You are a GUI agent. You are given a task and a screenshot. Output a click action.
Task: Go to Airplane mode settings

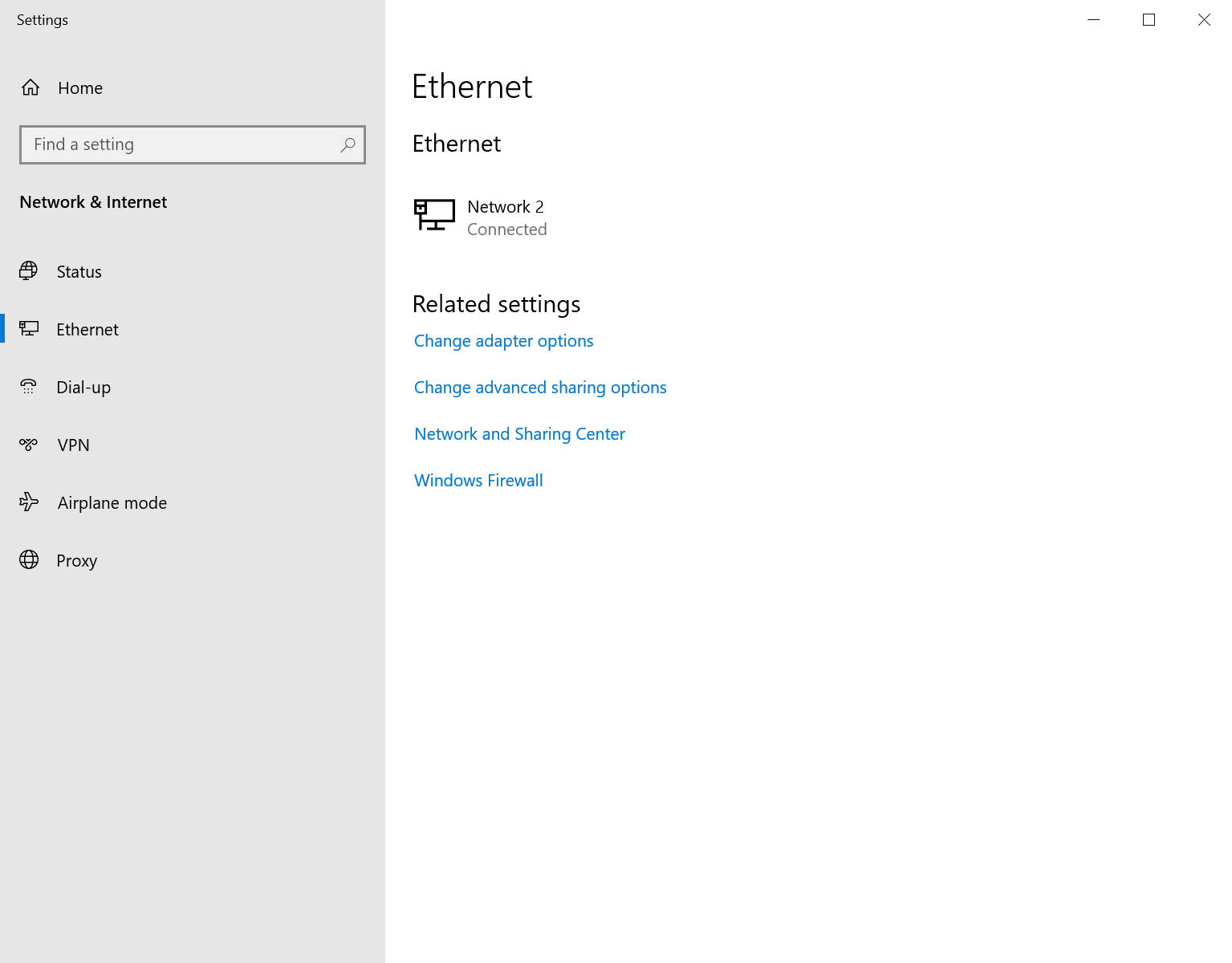tap(112, 502)
